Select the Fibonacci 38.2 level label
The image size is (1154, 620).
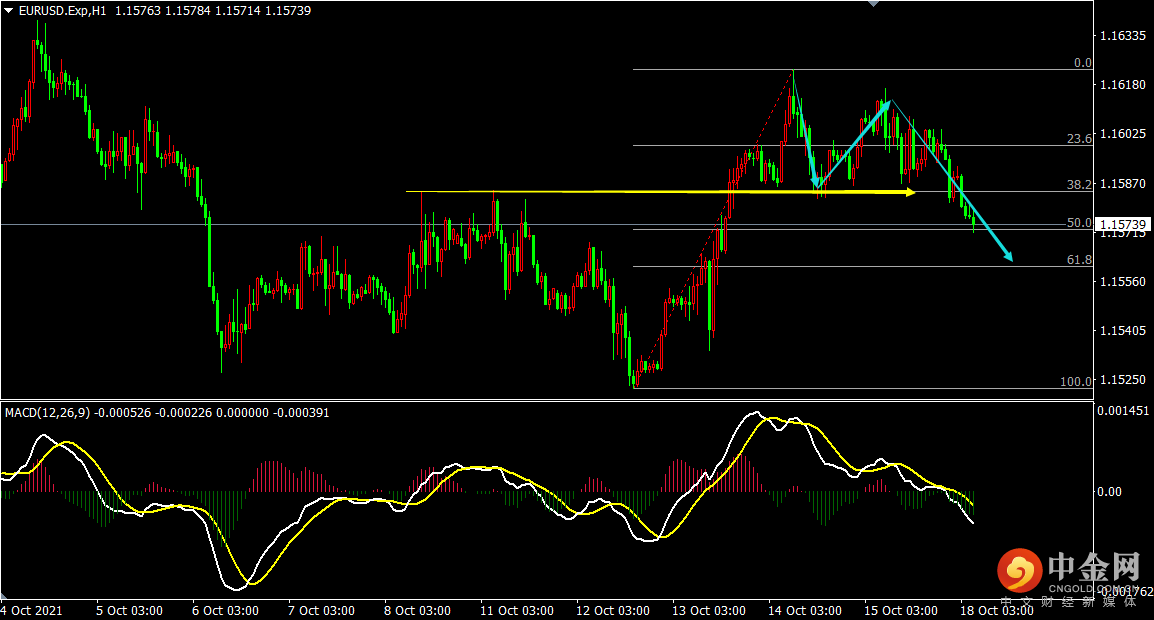(1080, 185)
